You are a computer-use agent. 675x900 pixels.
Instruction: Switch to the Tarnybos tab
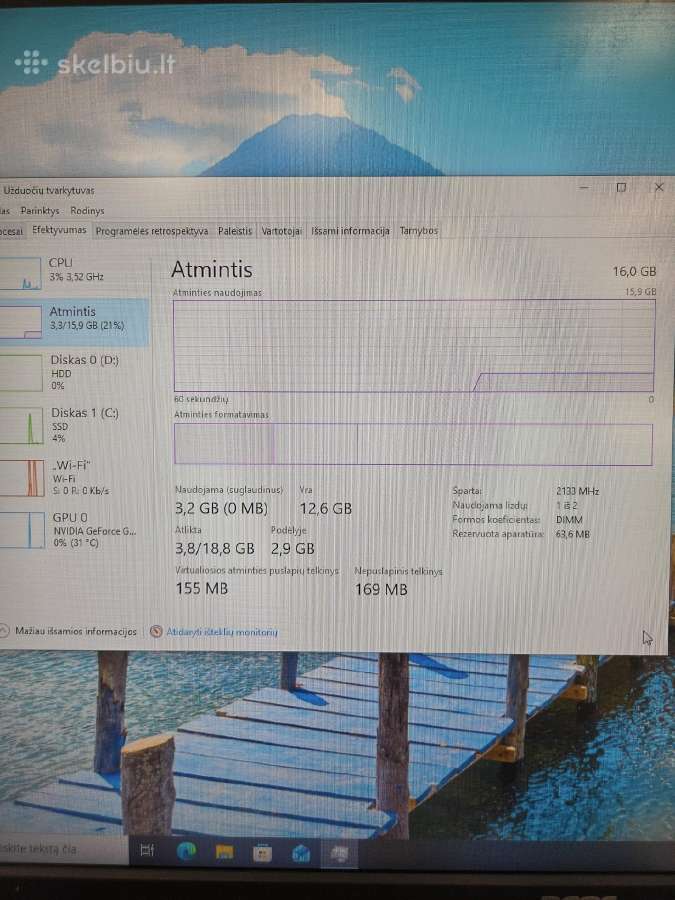click(x=418, y=231)
